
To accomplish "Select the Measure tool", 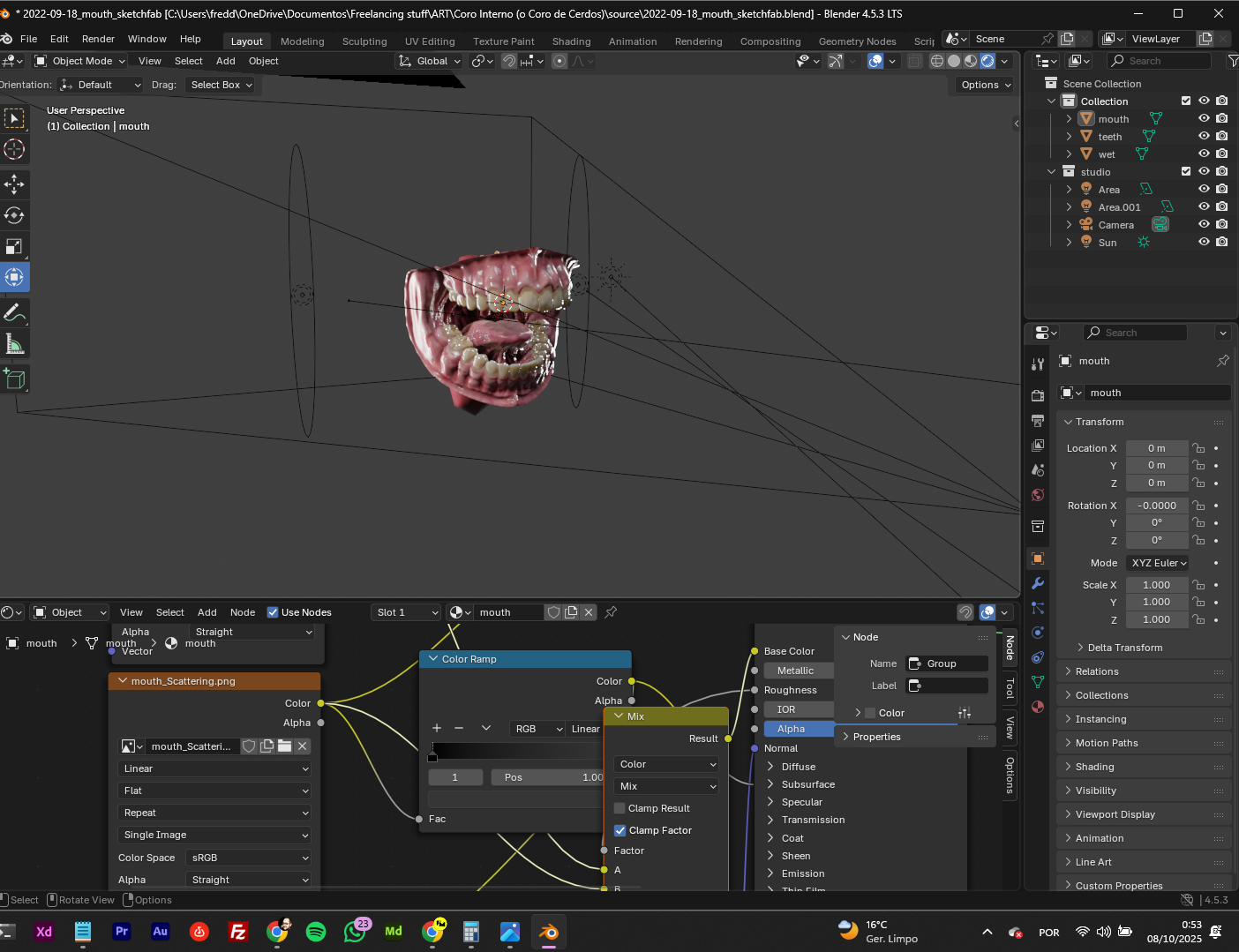I will pos(14,342).
